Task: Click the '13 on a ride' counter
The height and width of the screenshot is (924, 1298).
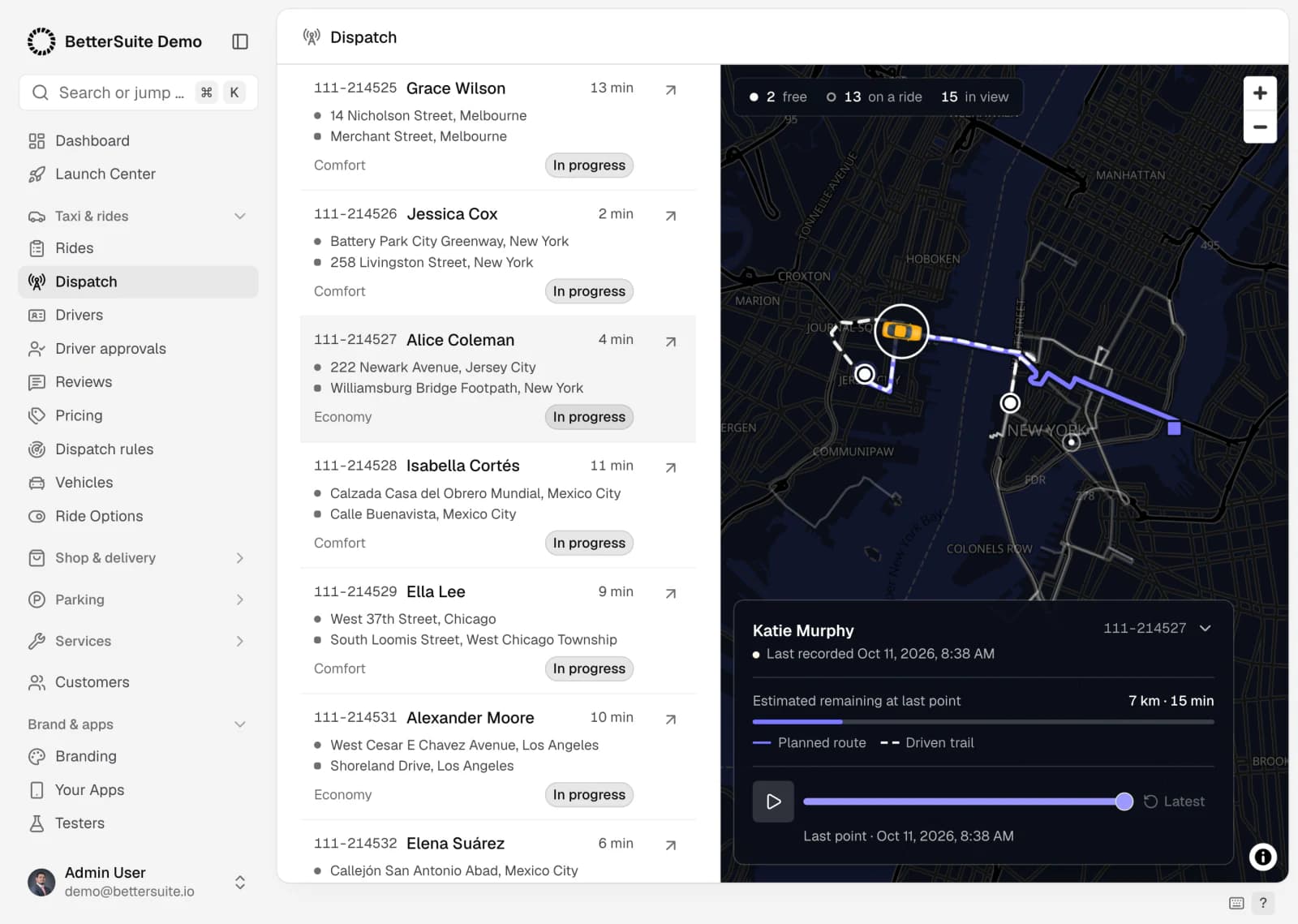Action: tap(875, 97)
